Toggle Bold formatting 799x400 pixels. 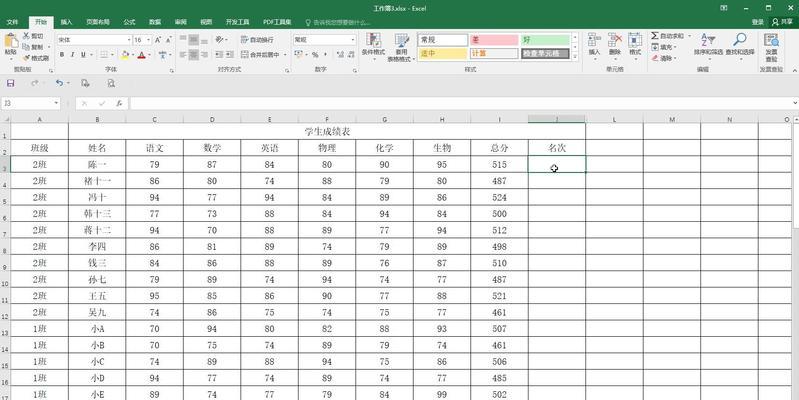pos(62,55)
